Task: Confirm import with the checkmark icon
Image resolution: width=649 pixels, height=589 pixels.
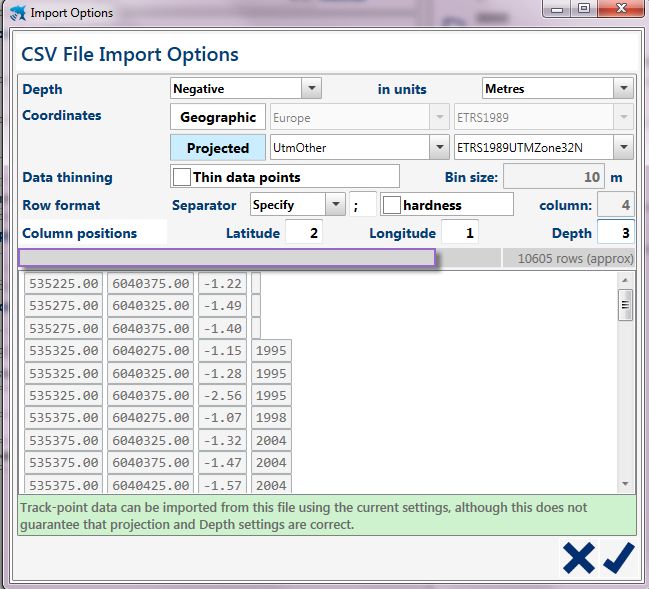Action: (x=618, y=557)
